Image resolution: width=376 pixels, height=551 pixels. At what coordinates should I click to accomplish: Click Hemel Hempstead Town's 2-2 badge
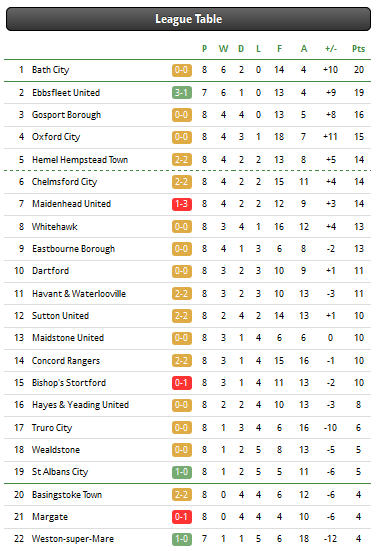click(182, 160)
